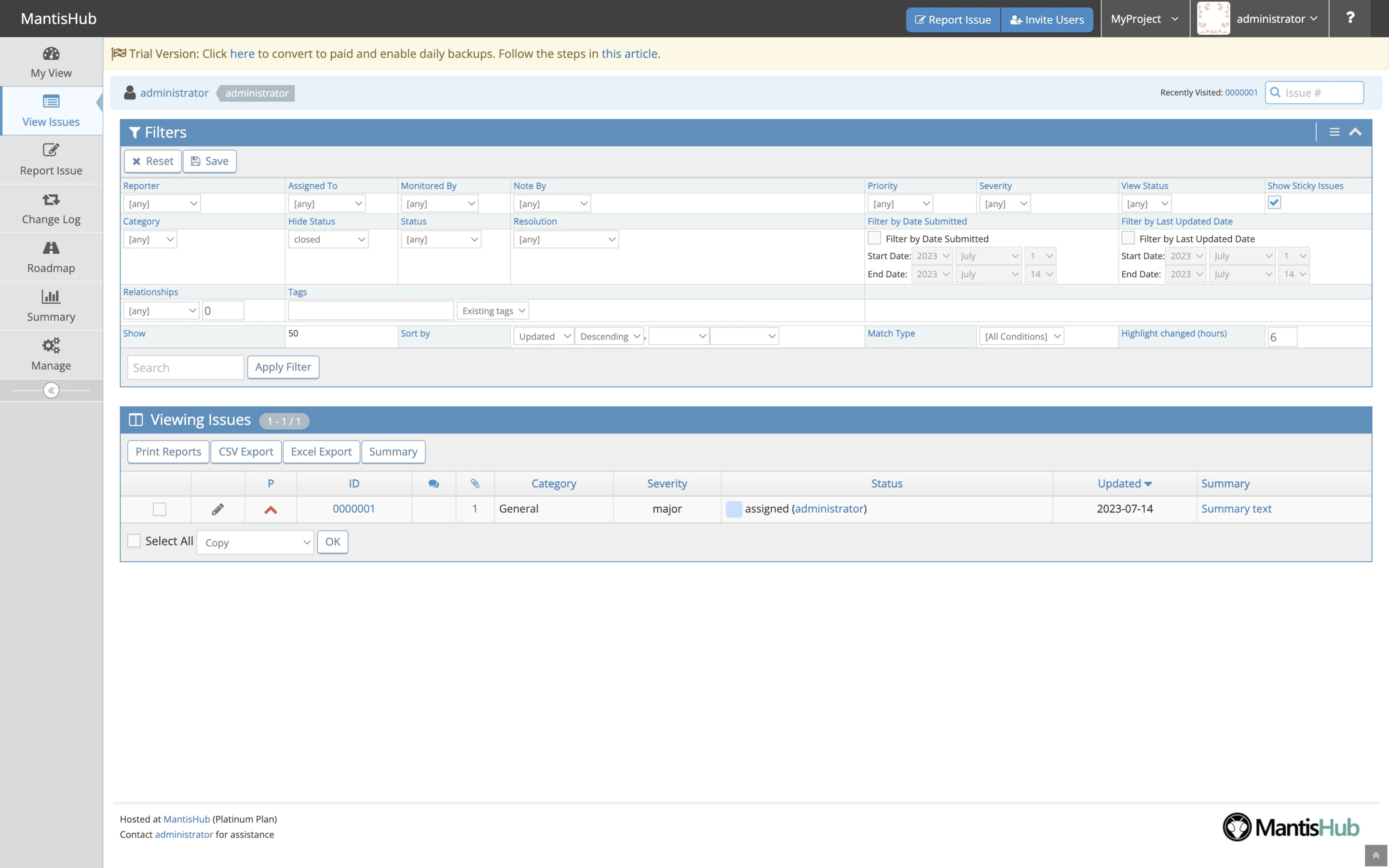Open the Manage gears sidebar icon
Screen dimensions: 1389x868
pos(51,346)
